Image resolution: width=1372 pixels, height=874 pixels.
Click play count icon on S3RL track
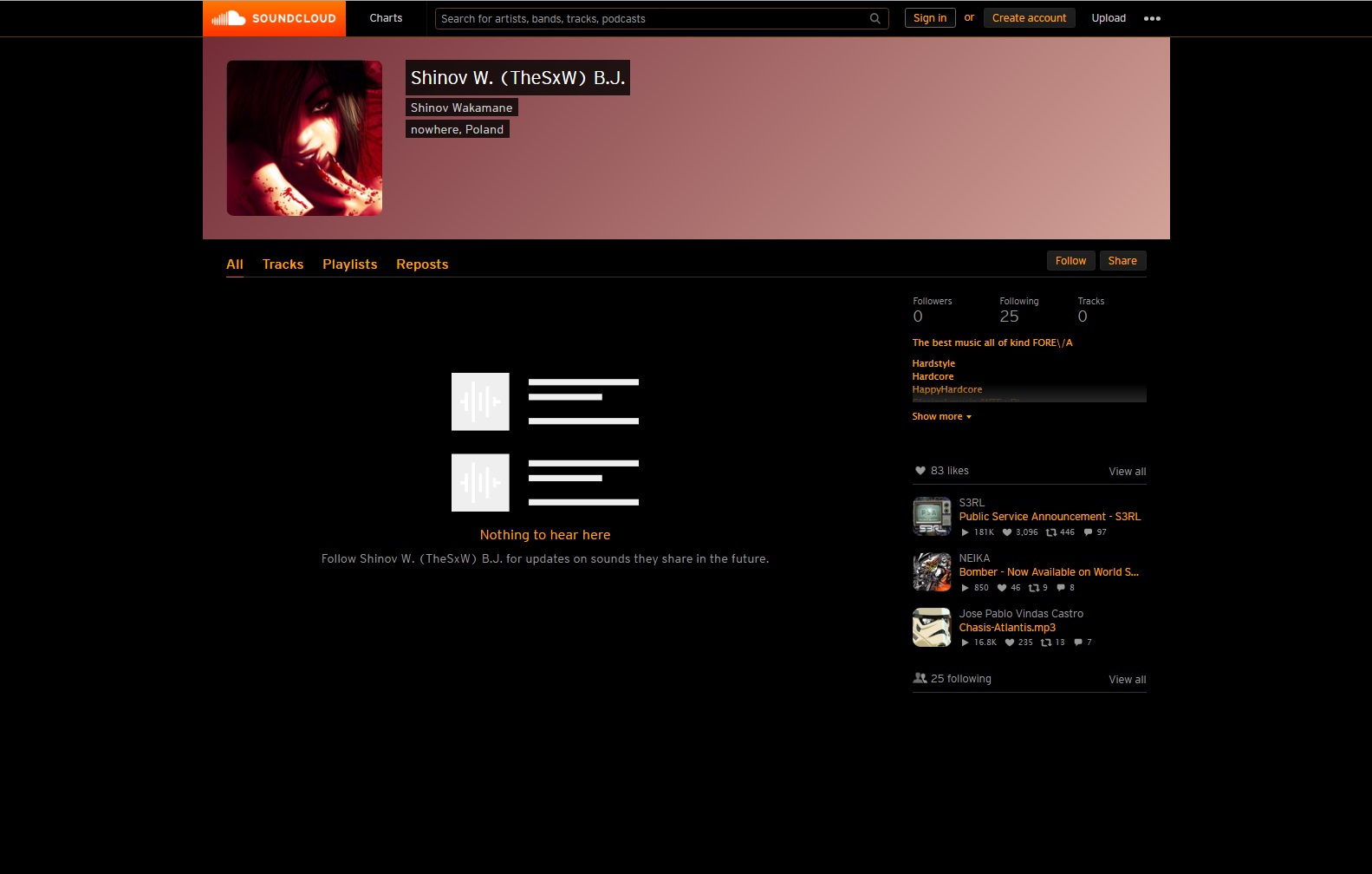965,532
